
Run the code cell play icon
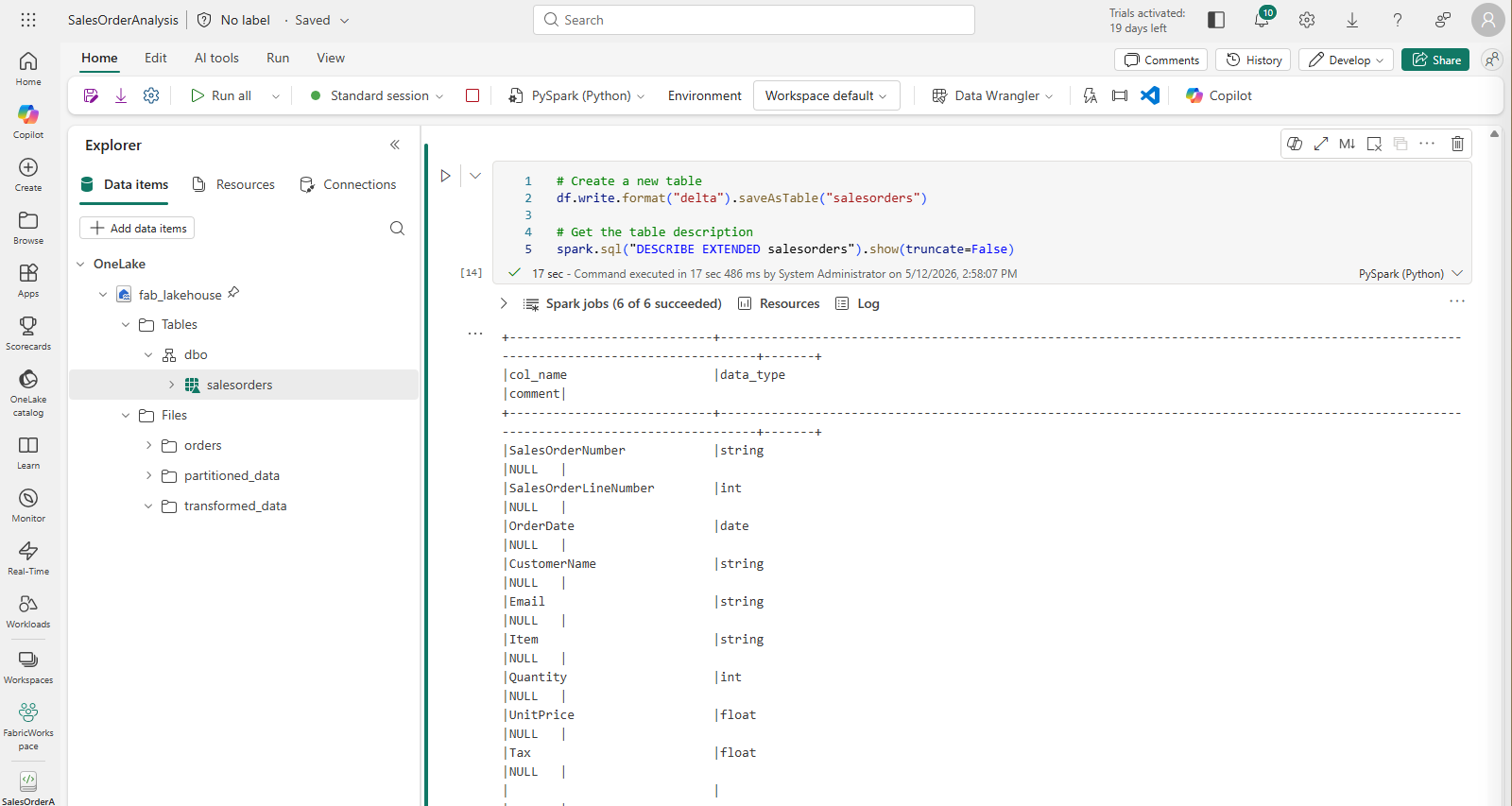445,176
